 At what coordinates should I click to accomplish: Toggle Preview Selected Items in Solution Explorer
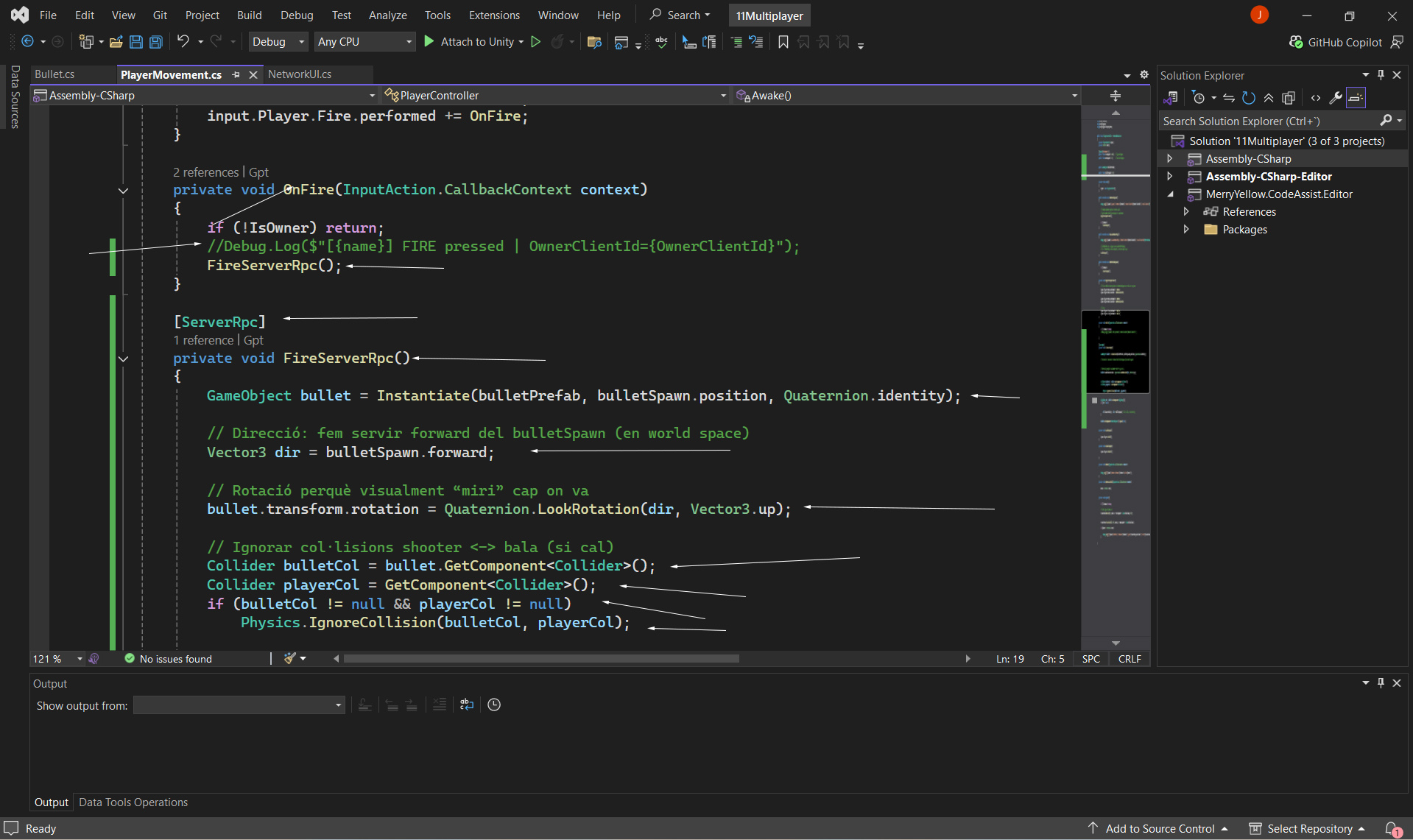1356,98
